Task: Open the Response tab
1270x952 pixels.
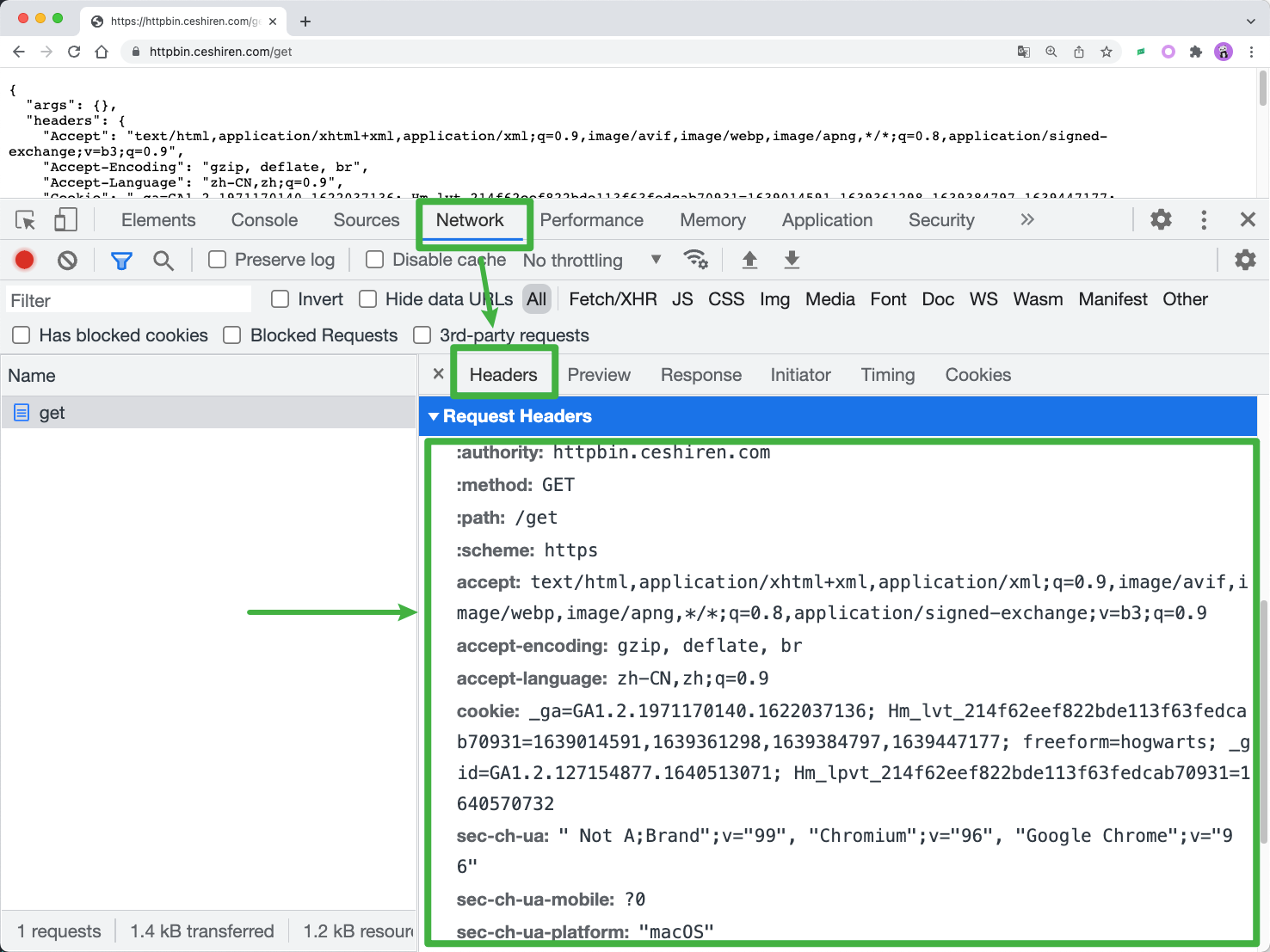Action: pos(700,375)
